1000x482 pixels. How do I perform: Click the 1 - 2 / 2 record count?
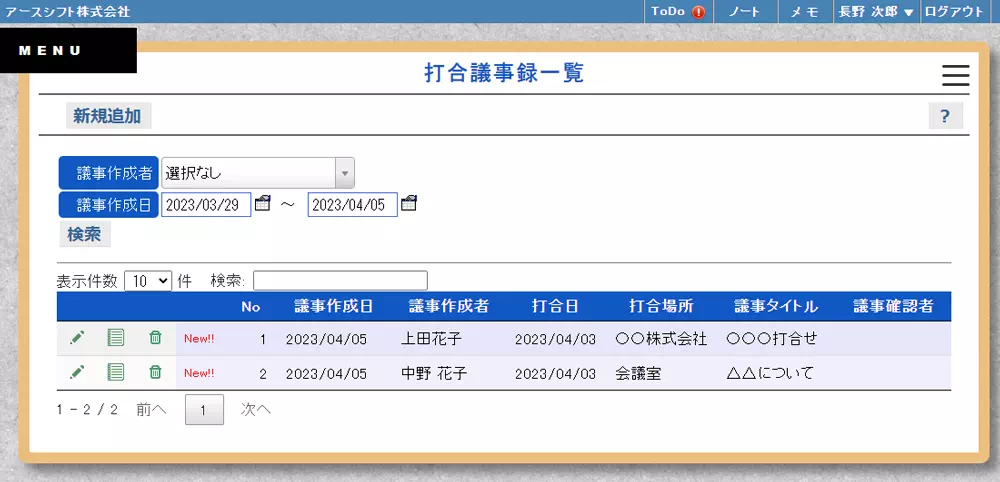click(x=87, y=410)
